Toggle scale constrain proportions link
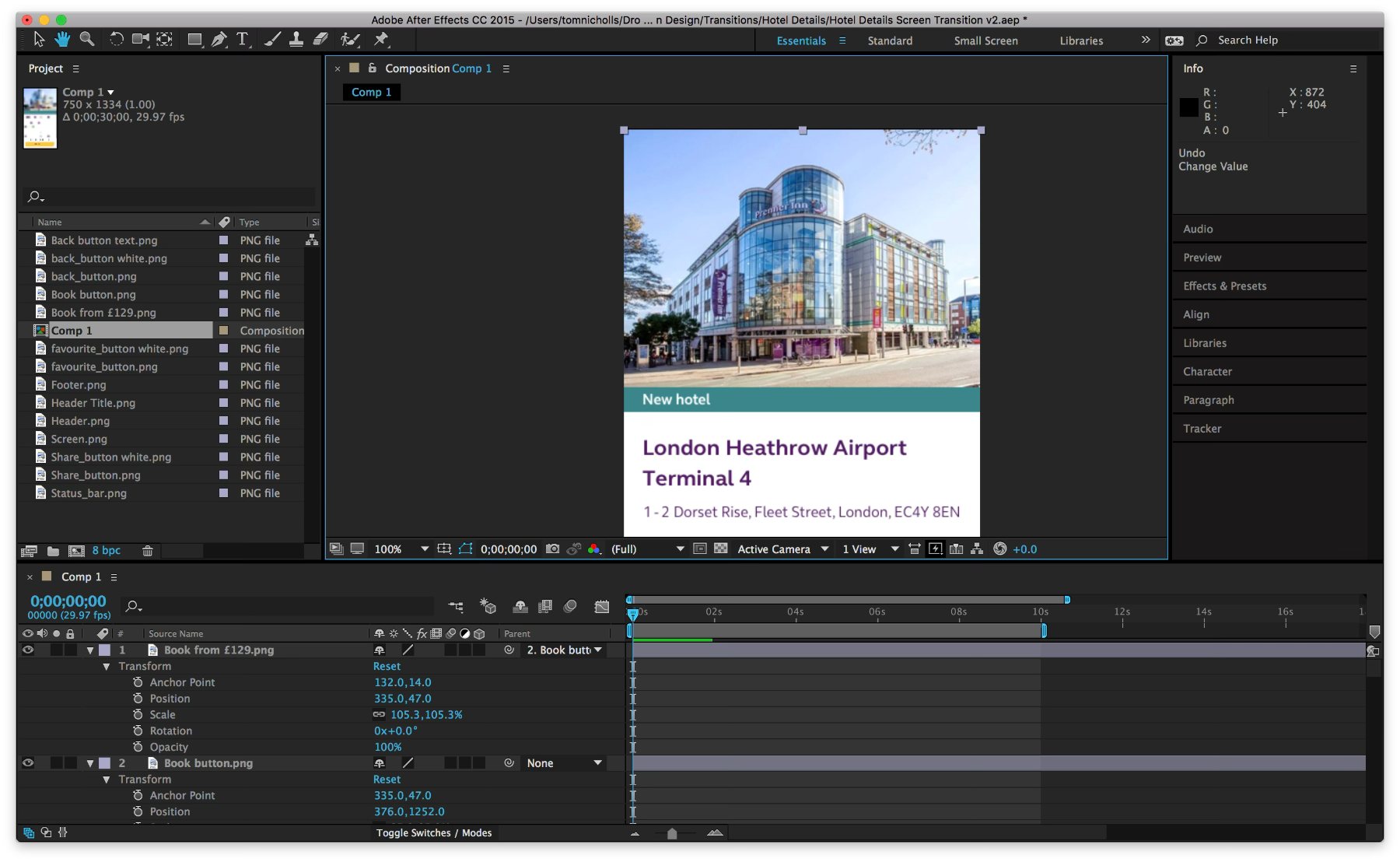1400x862 pixels. click(x=379, y=714)
